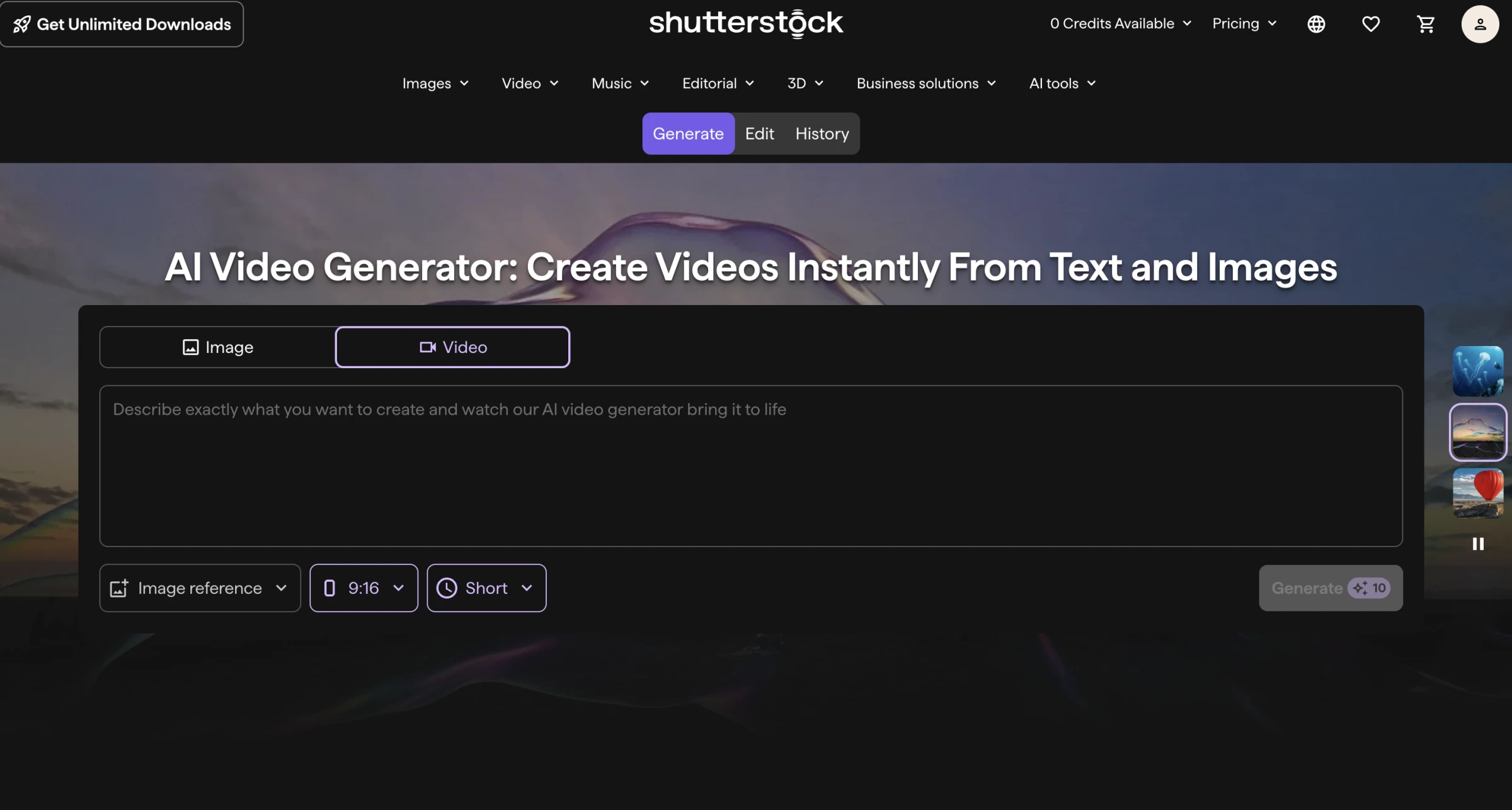The image size is (1512, 810).
Task: Open the 9:16 aspect ratio dropdown
Action: (364, 587)
